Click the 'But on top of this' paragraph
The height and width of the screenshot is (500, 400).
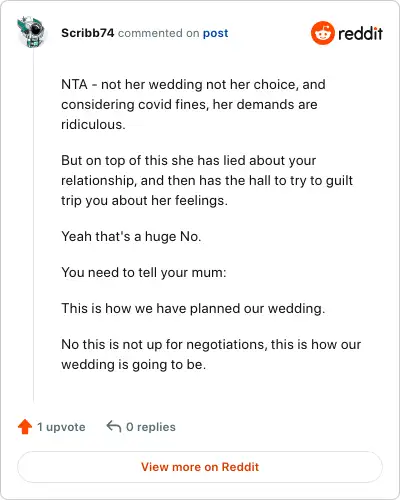207,180
